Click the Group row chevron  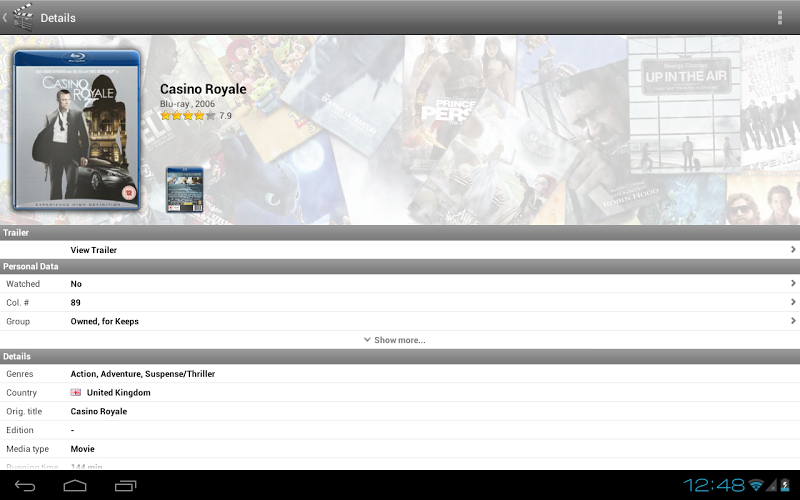(793, 321)
